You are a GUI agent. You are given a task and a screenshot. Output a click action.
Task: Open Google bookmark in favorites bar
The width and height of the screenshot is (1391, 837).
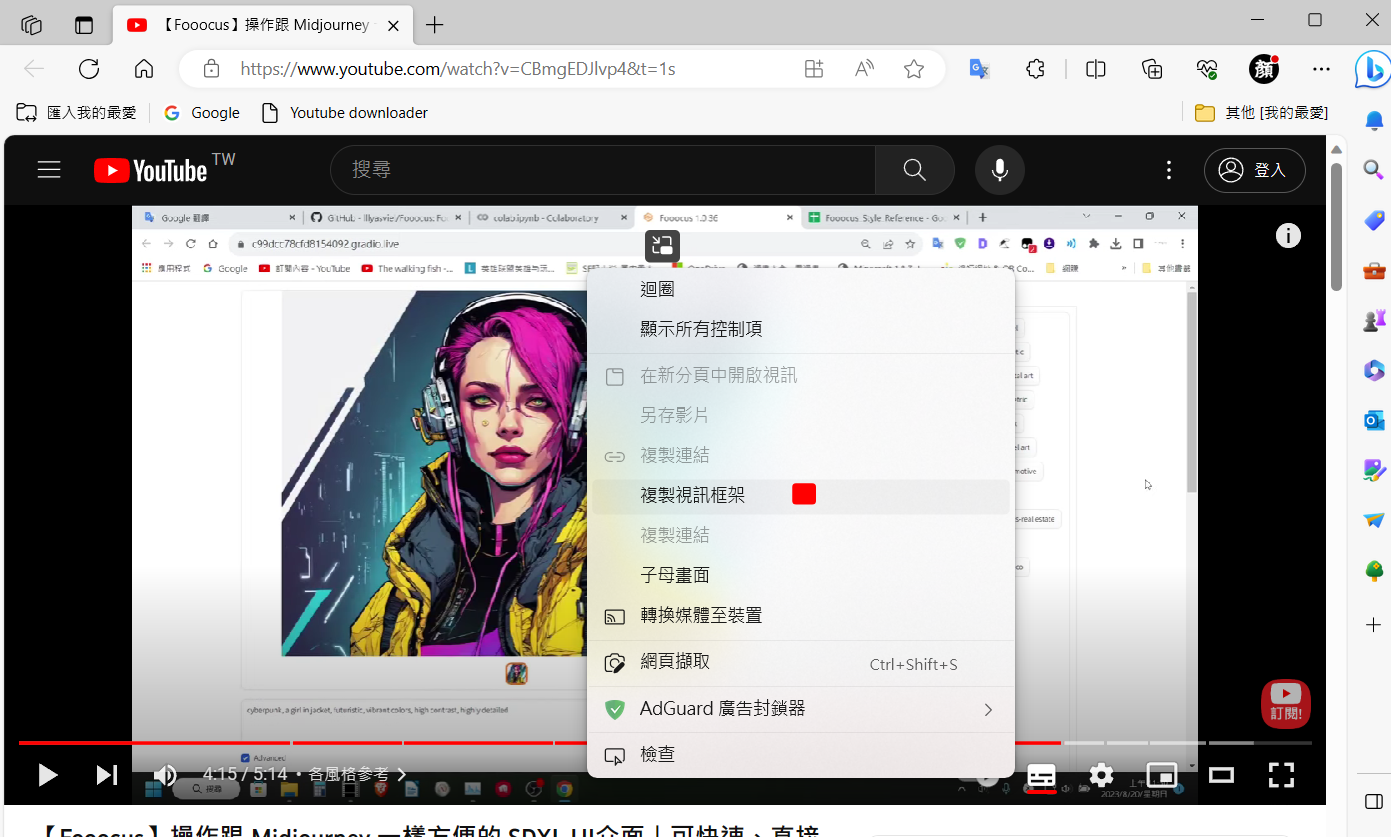[202, 113]
